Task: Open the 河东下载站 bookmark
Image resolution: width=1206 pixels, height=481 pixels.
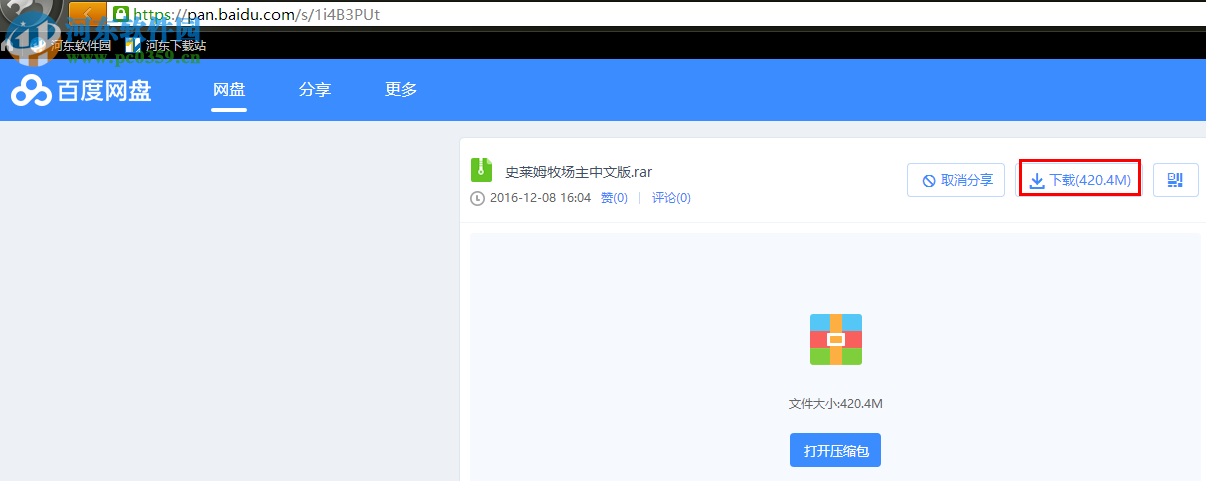Action: point(166,45)
